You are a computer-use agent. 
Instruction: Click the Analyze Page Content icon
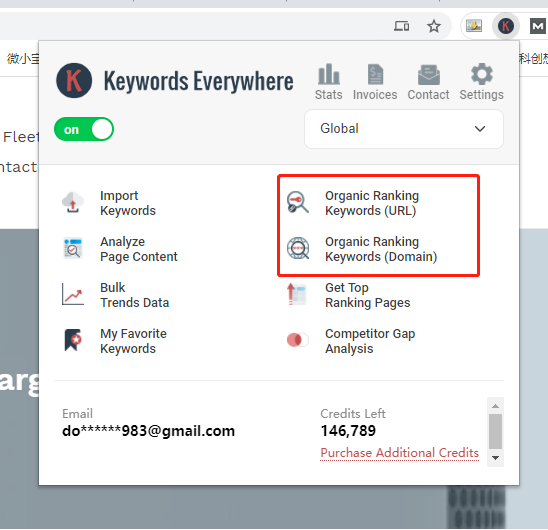coord(73,248)
